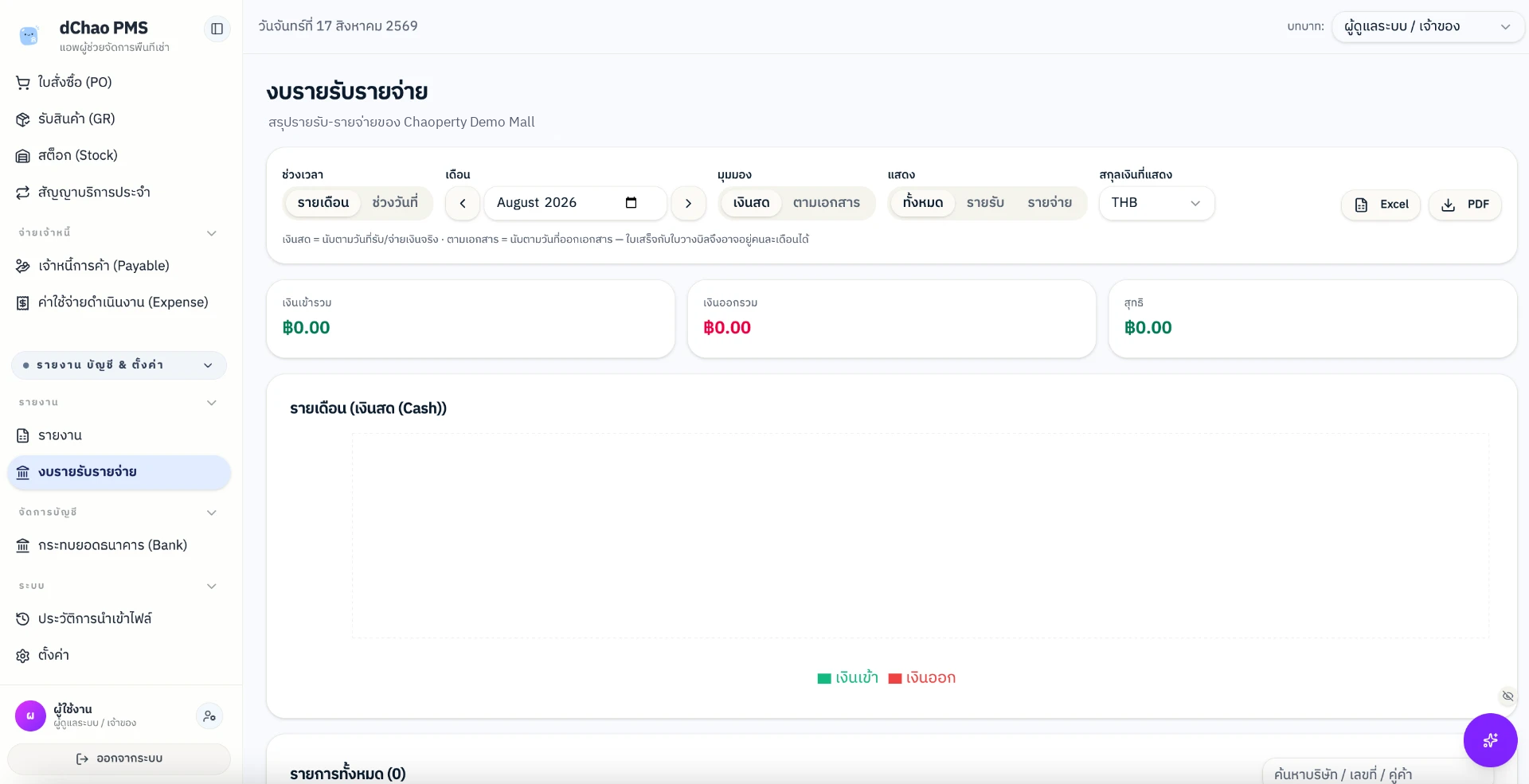Collapse the sidebar panel icon

click(x=217, y=29)
